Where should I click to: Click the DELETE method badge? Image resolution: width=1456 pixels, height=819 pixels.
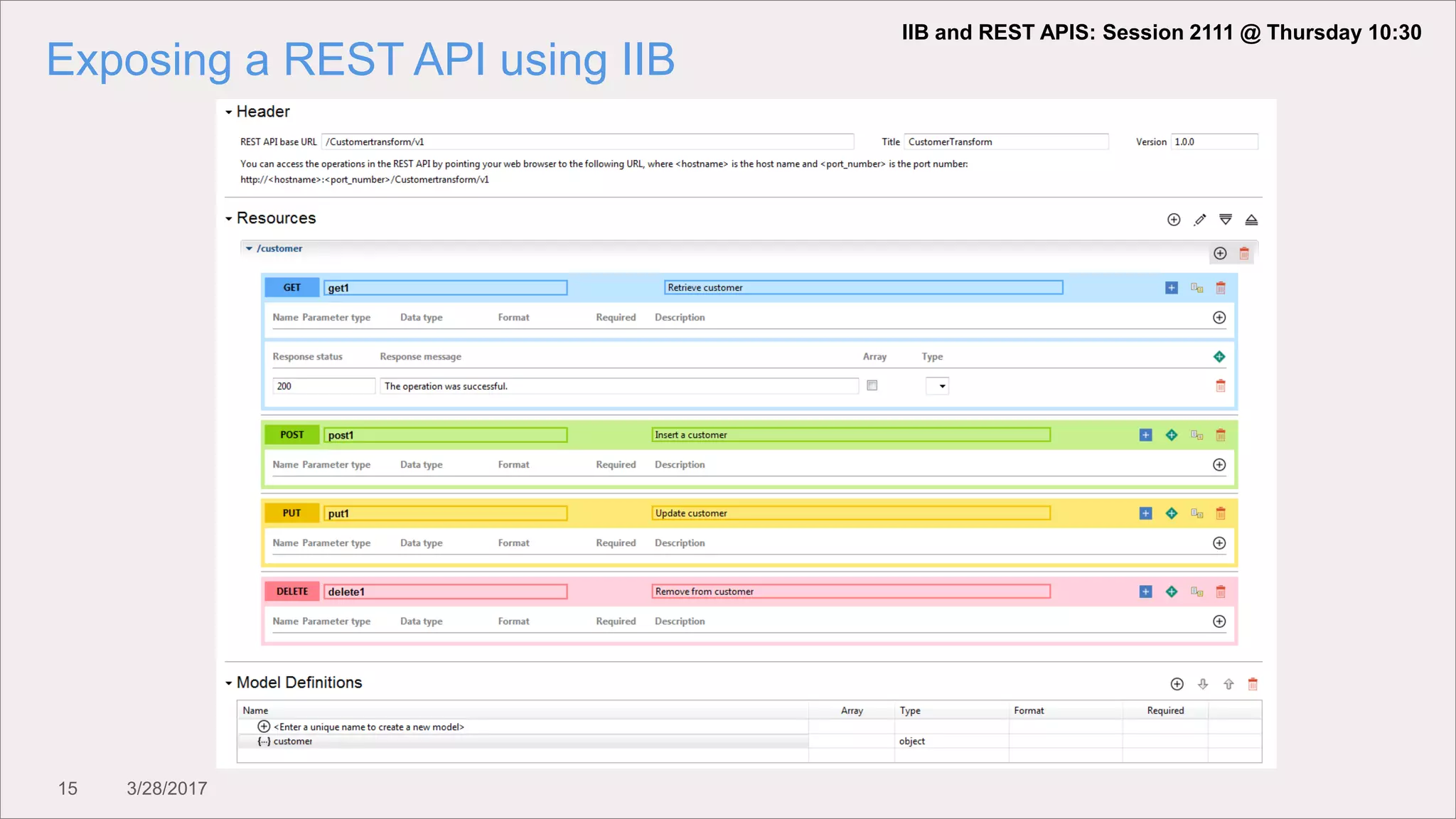pos(292,591)
